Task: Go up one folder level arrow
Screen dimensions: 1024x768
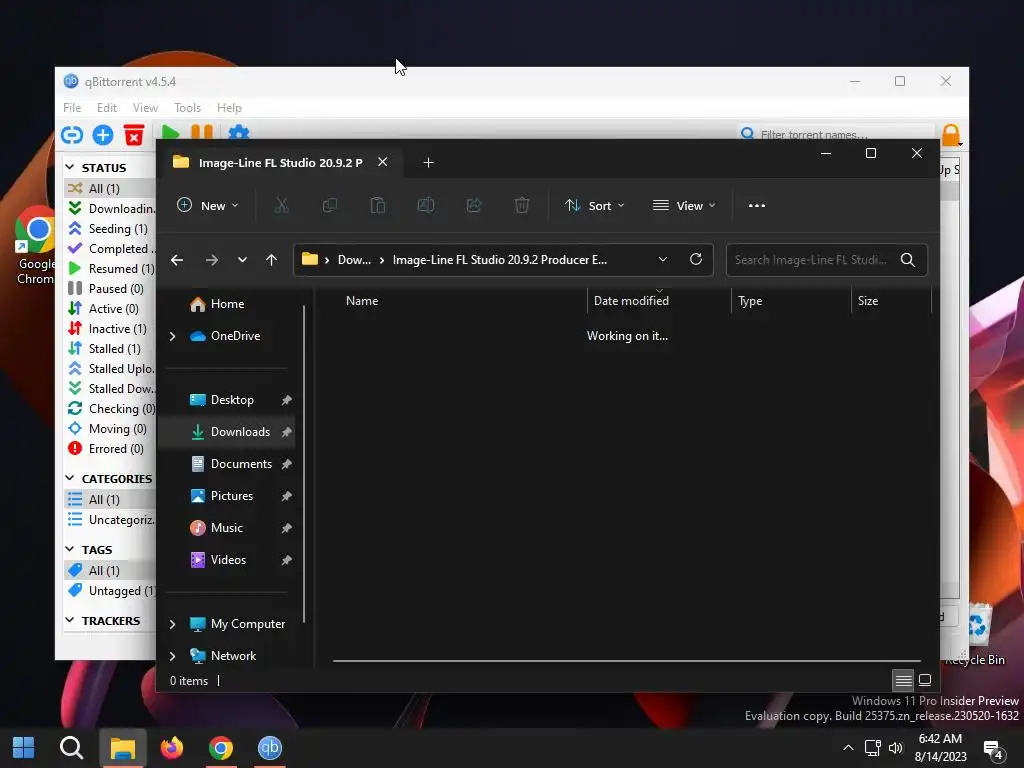Action: [x=272, y=260]
